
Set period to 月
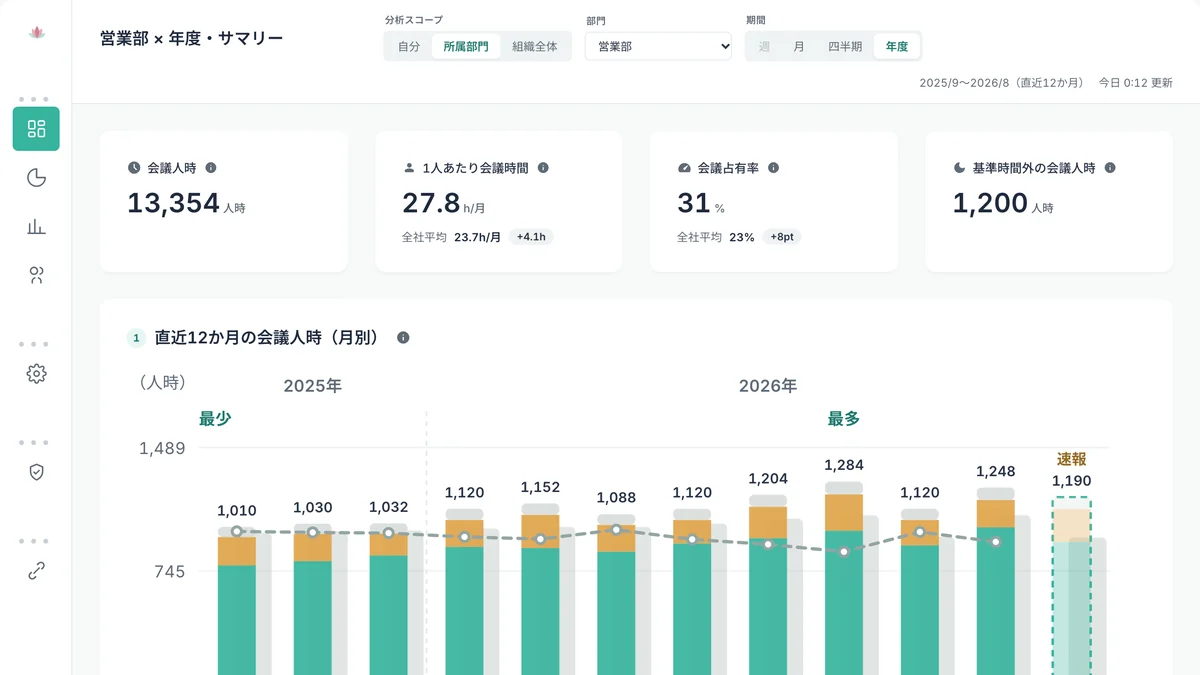[798, 46]
